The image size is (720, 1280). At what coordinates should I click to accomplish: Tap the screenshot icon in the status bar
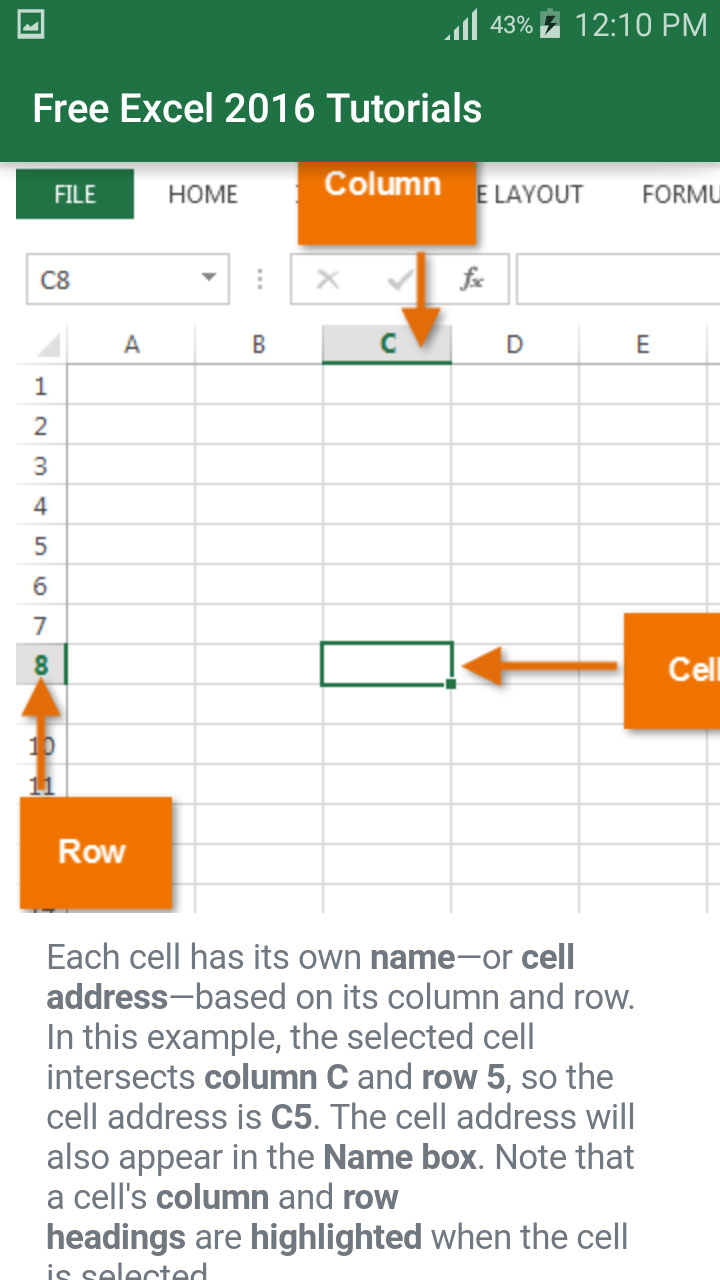29,23
